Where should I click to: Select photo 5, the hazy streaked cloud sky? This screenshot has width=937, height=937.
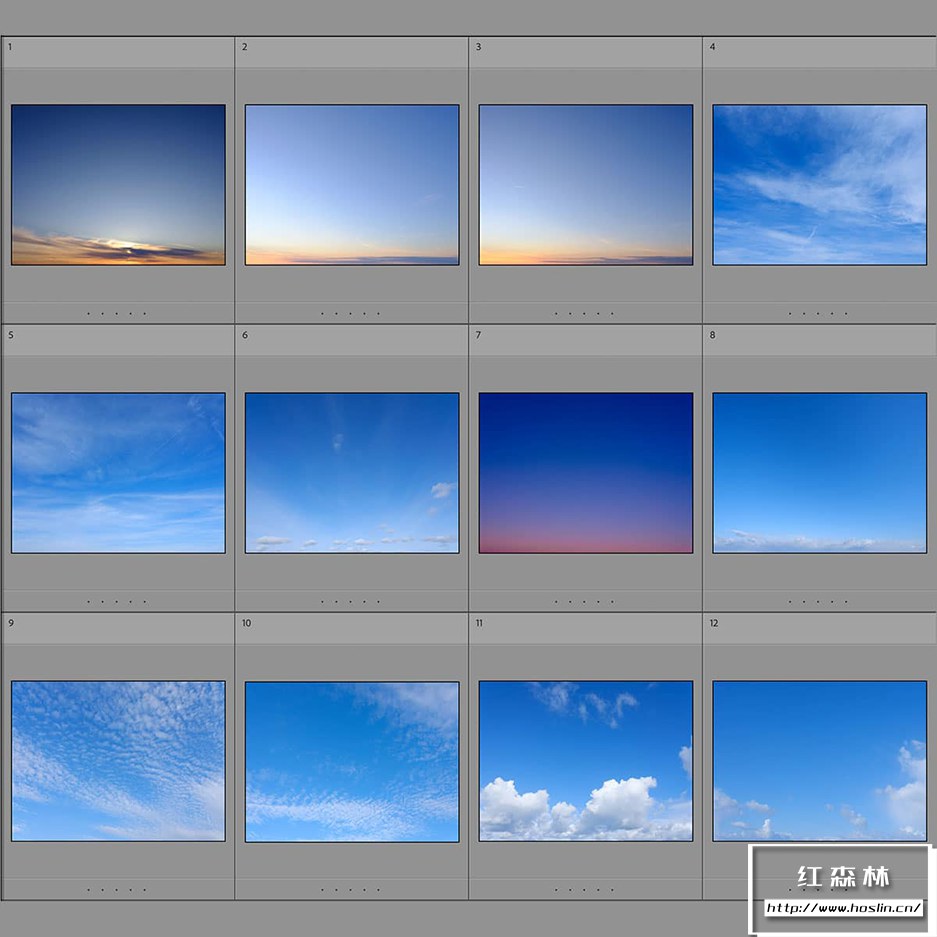tap(118, 473)
